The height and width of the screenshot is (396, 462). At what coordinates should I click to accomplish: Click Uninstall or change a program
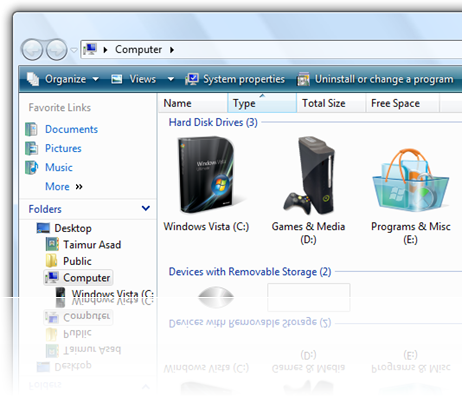click(384, 79)
